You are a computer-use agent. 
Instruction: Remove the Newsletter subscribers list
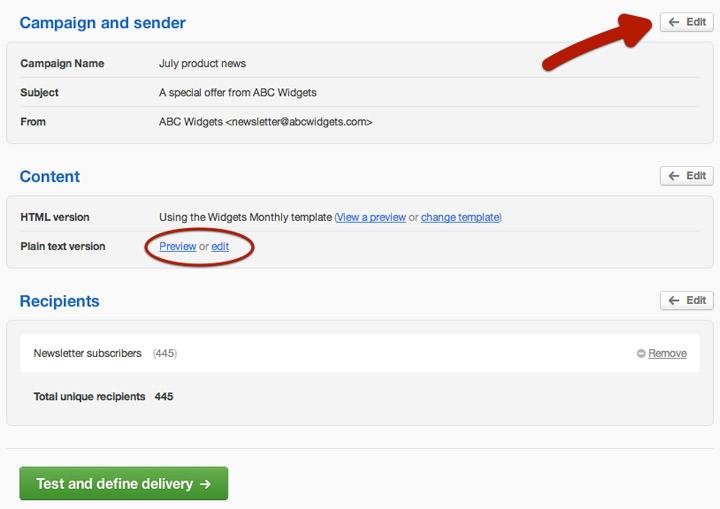point(667,353)
